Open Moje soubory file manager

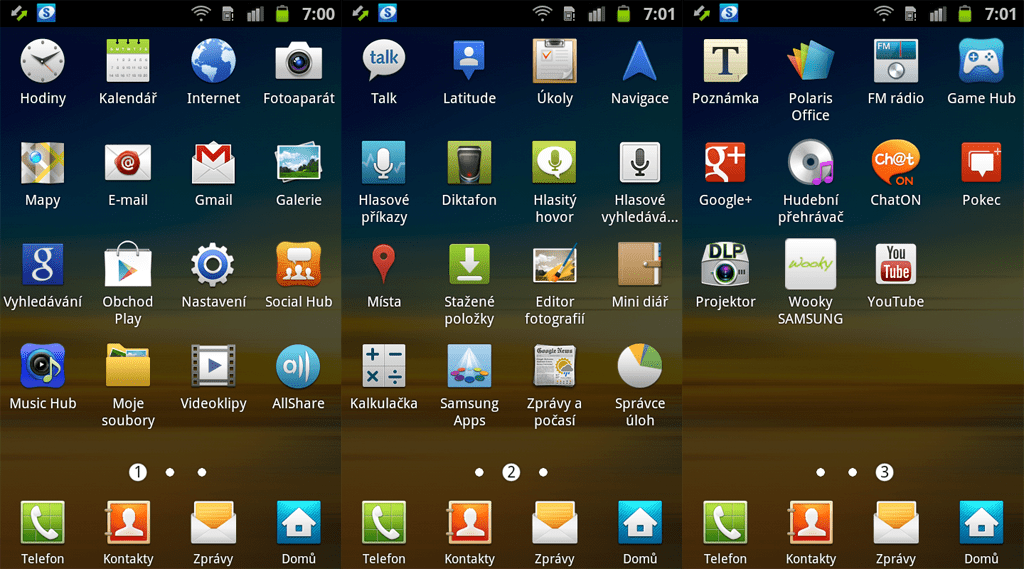(128, 366)
